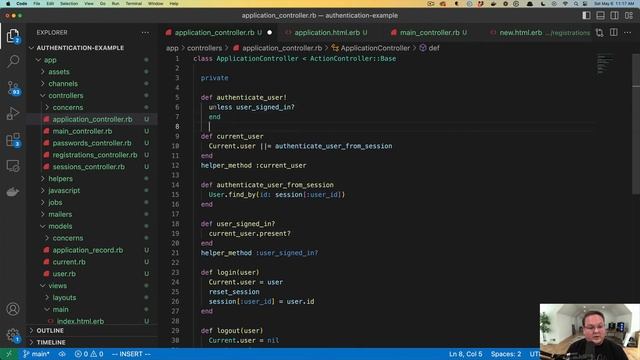Toggle bottom panel layout icon
The width and height of the screenshot is (640, 360).
tap(600, 16)
